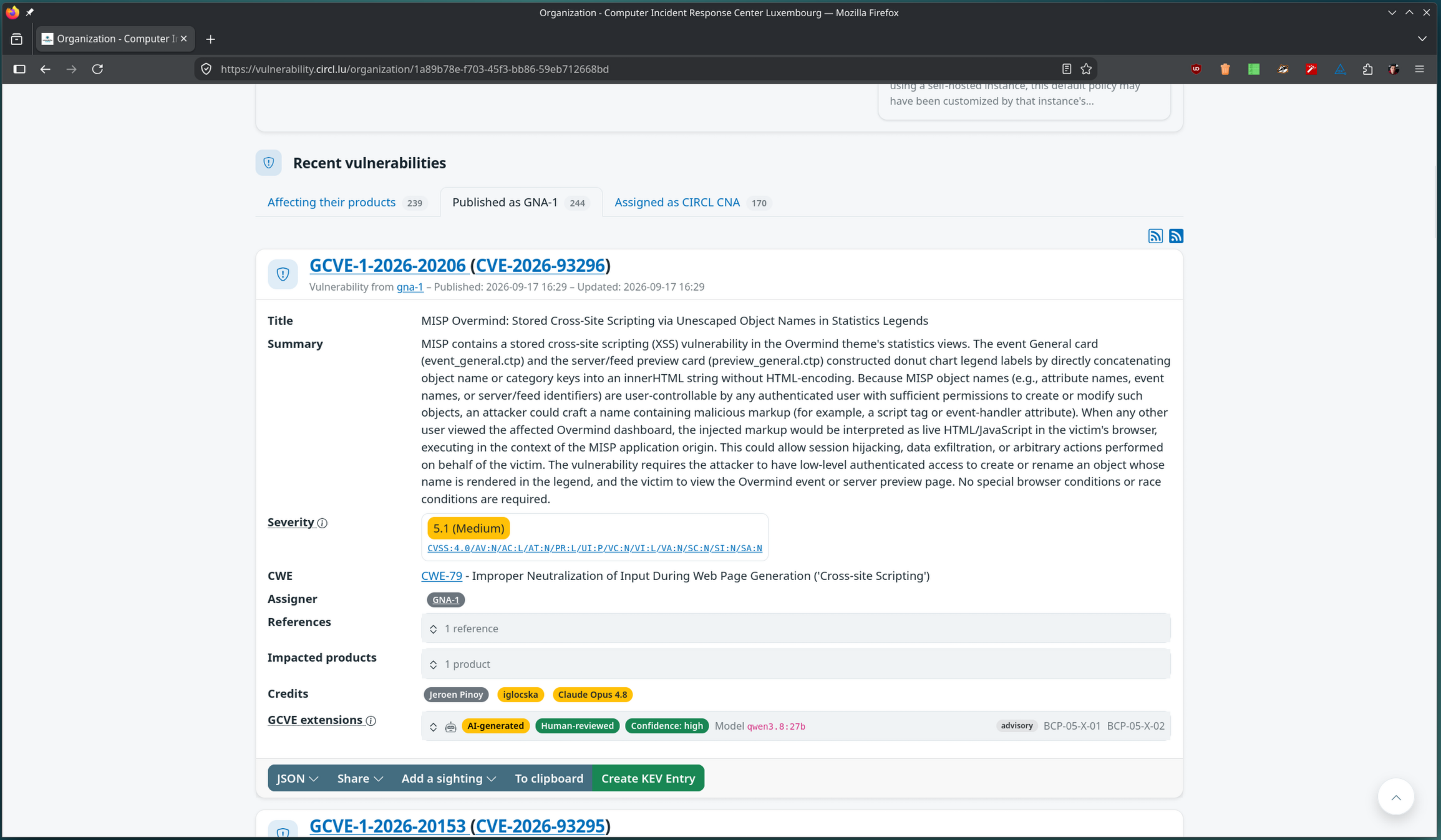Click the Claude Opus 4.8 credit badge

click(593, 695)
